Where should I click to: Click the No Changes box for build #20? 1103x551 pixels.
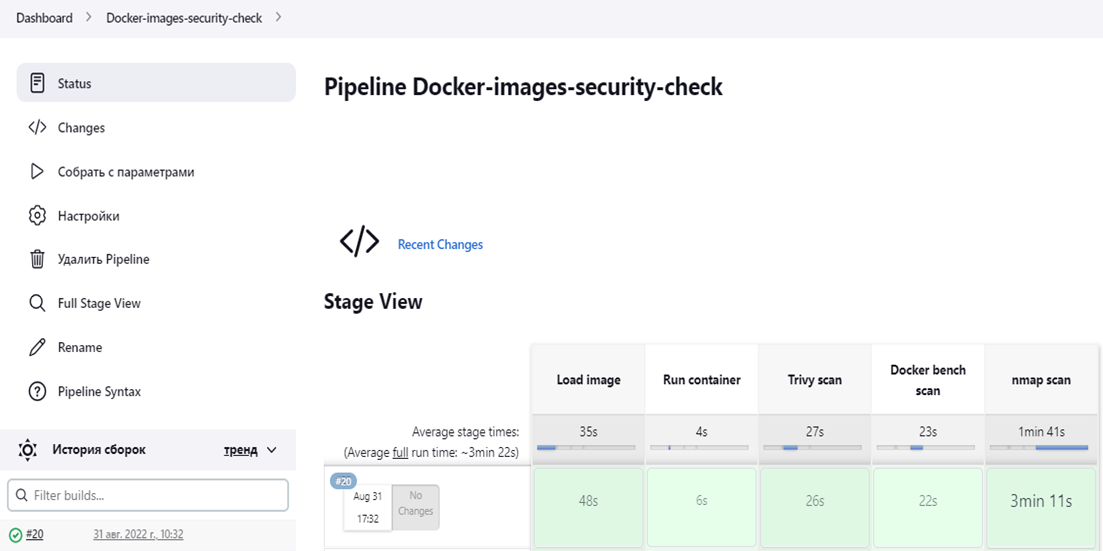pyautogui.click(x=415, y=507)
